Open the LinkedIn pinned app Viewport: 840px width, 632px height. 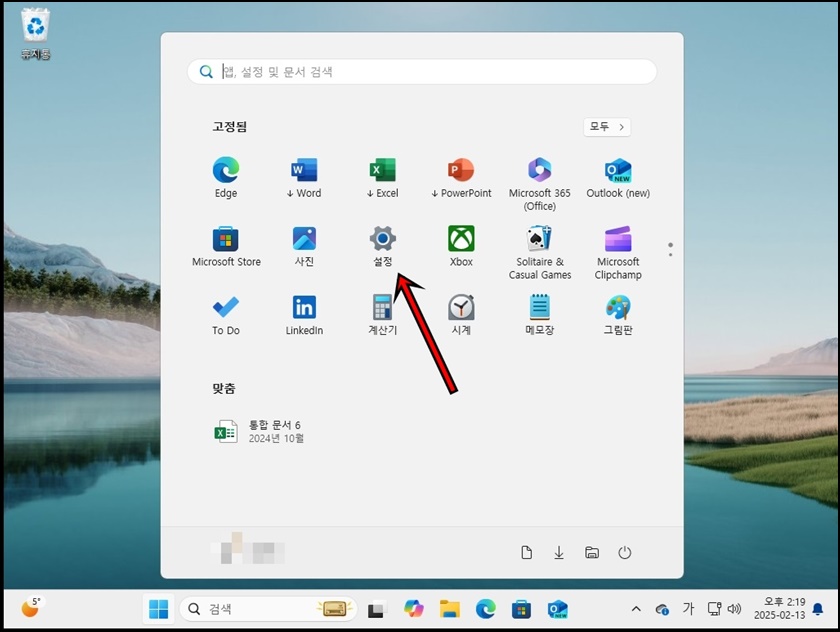coord(304,315)
